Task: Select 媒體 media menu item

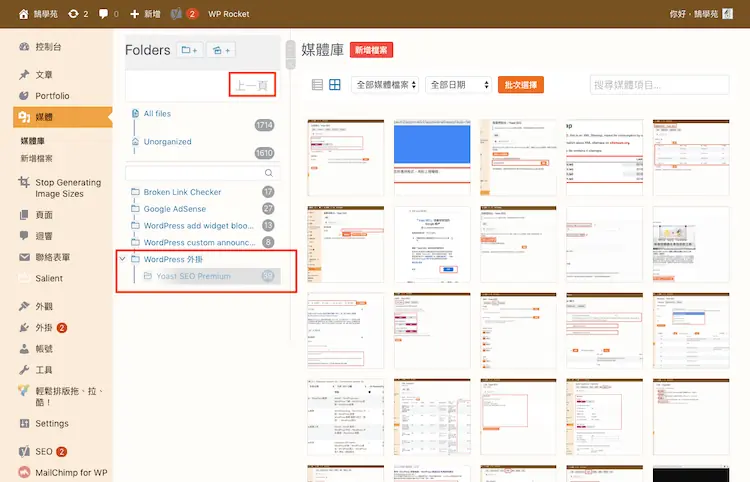Action: tap(63, 117)
